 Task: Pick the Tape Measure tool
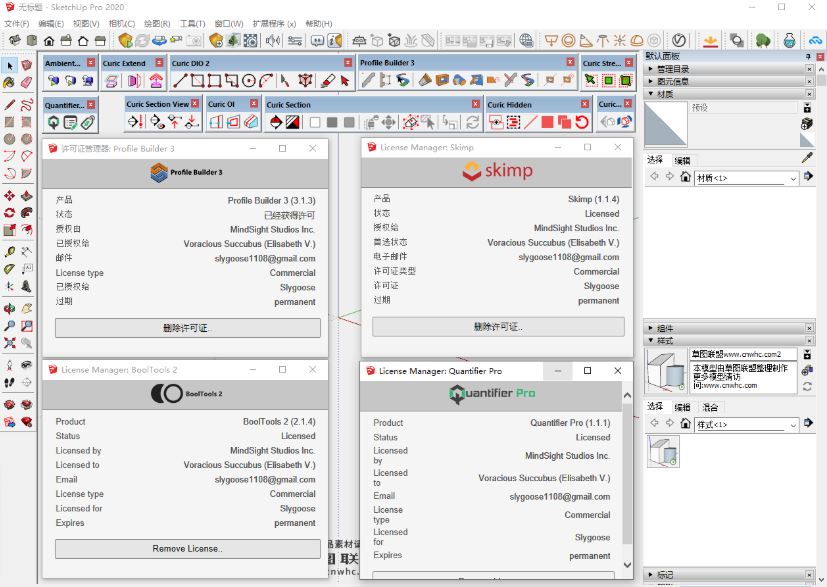pyautogui.click(x=9, y=252)
